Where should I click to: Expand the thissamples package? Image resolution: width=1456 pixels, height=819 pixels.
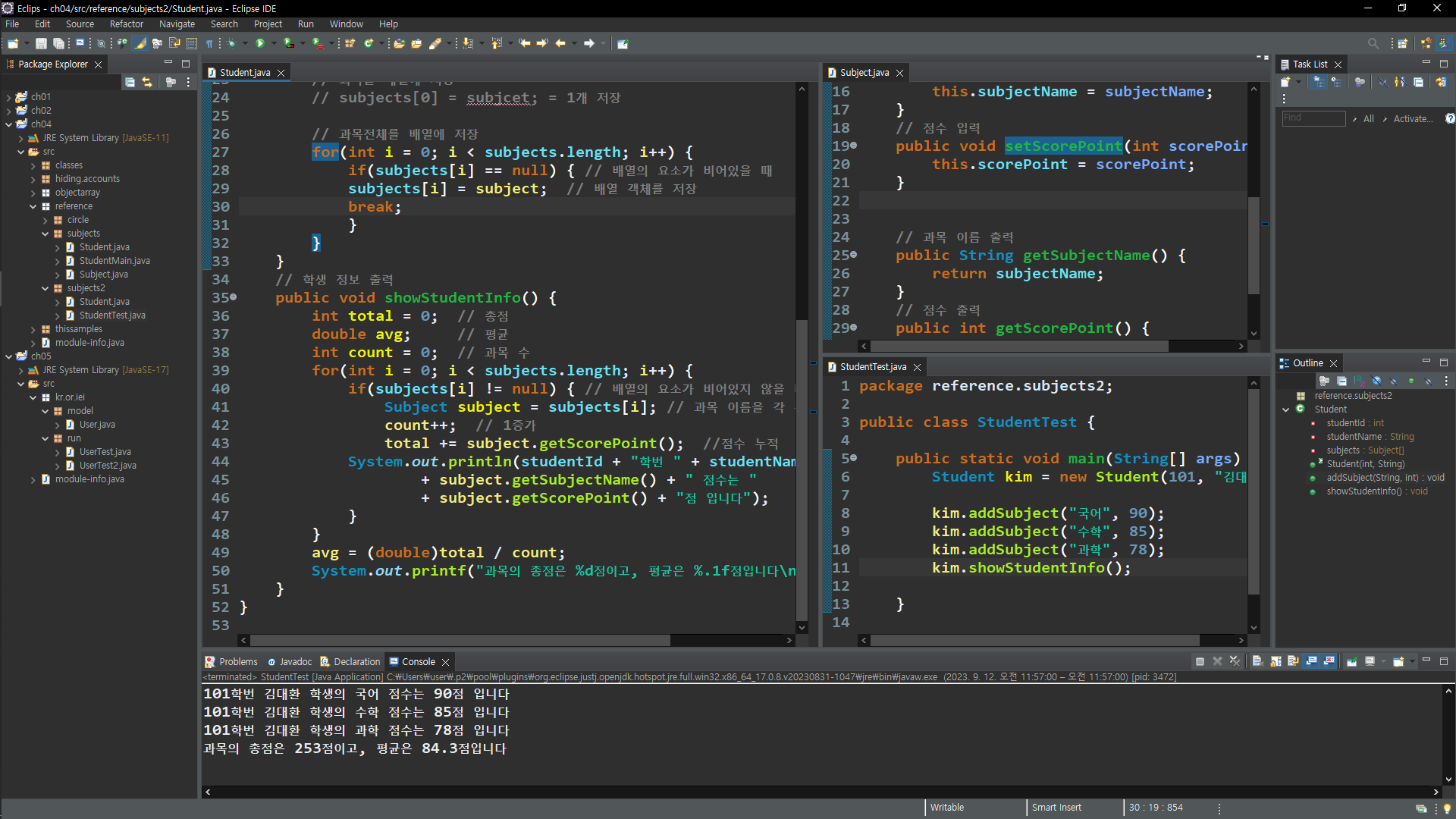pos(33,329)
